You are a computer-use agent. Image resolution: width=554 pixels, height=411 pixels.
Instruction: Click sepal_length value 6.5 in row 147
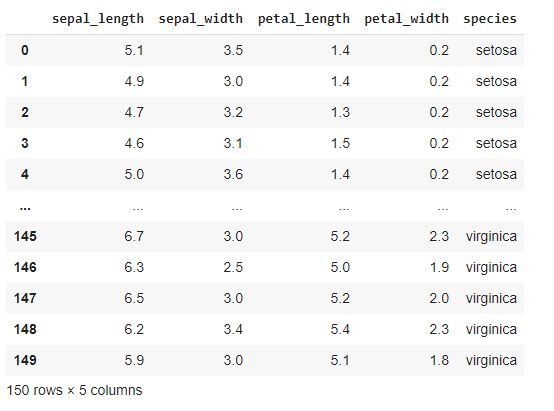pyautogui.click(x=134, y=298)
